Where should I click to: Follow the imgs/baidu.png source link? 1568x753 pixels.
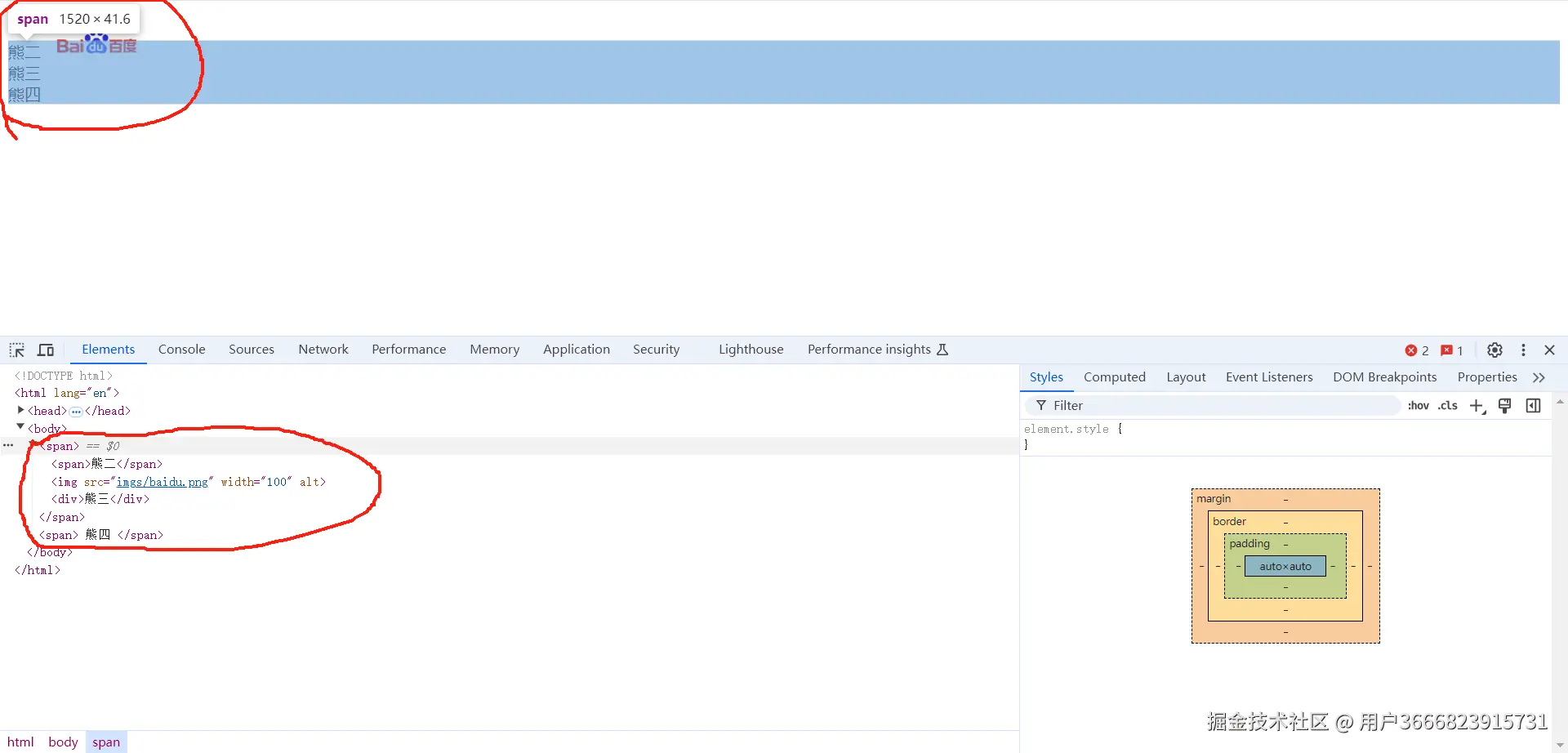[x=163, y=482]
